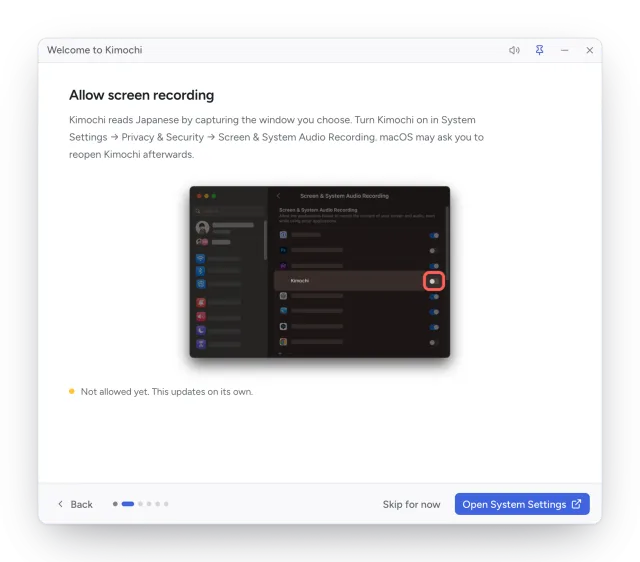Screen dimensions: 640x562
Task: Click the "Welcome to Kimochi" window title
Action: 95,50
